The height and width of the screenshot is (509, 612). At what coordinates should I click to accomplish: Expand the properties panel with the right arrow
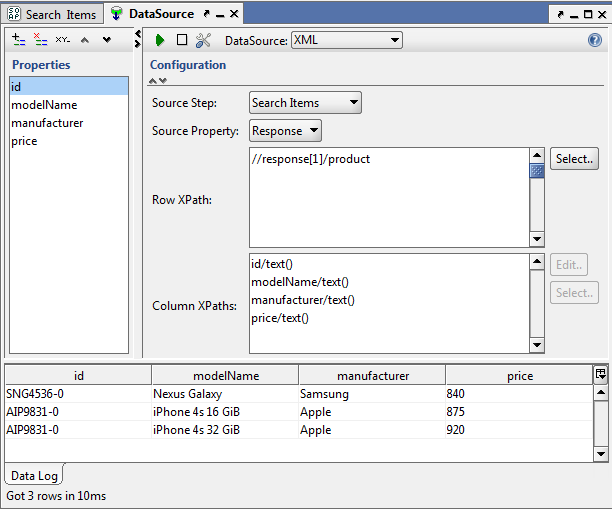click(137, 43)
